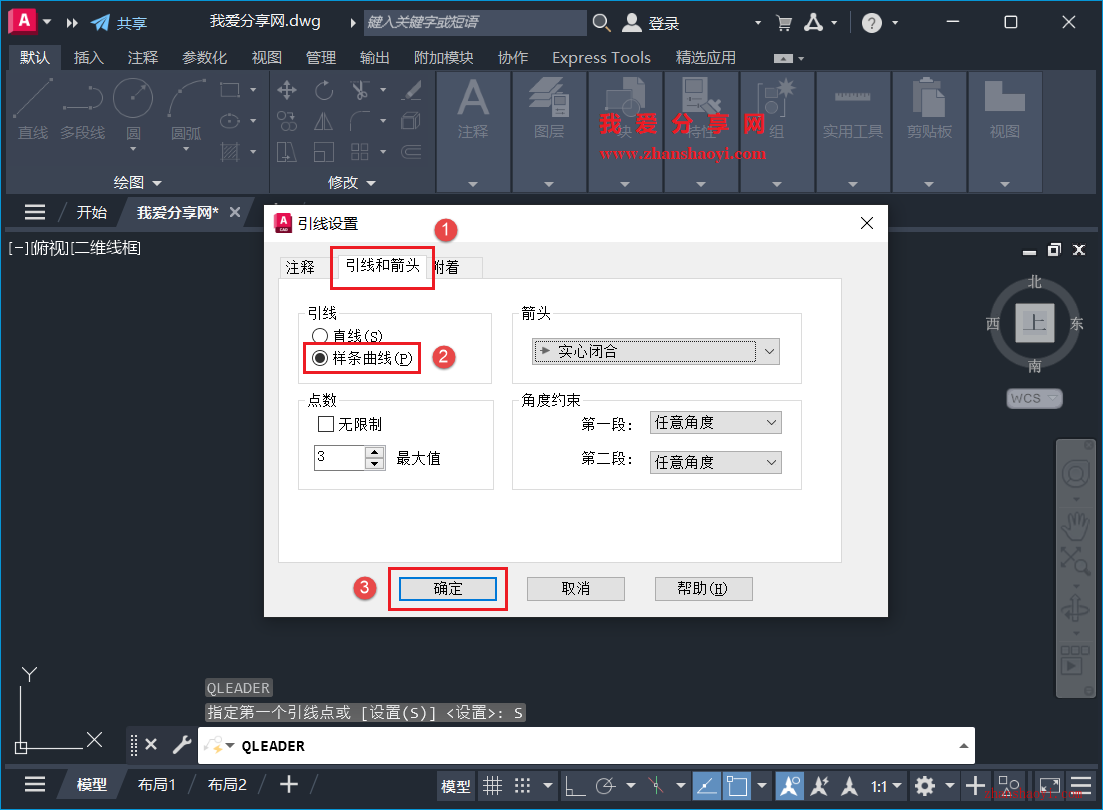
Task: Select the Spline (样条曲线) radio button
Action: [319, 358]
